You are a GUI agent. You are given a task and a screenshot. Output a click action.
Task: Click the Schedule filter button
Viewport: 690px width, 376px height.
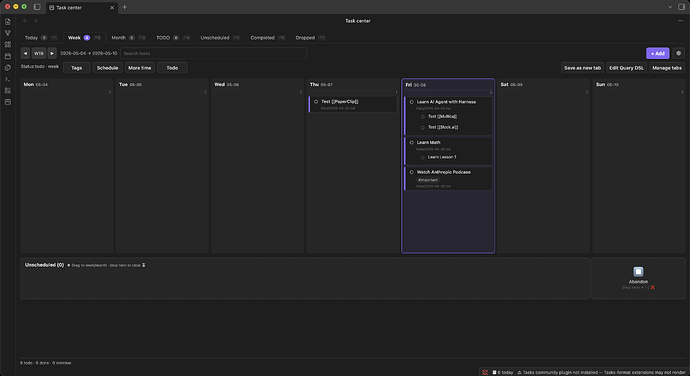[107, 68]
